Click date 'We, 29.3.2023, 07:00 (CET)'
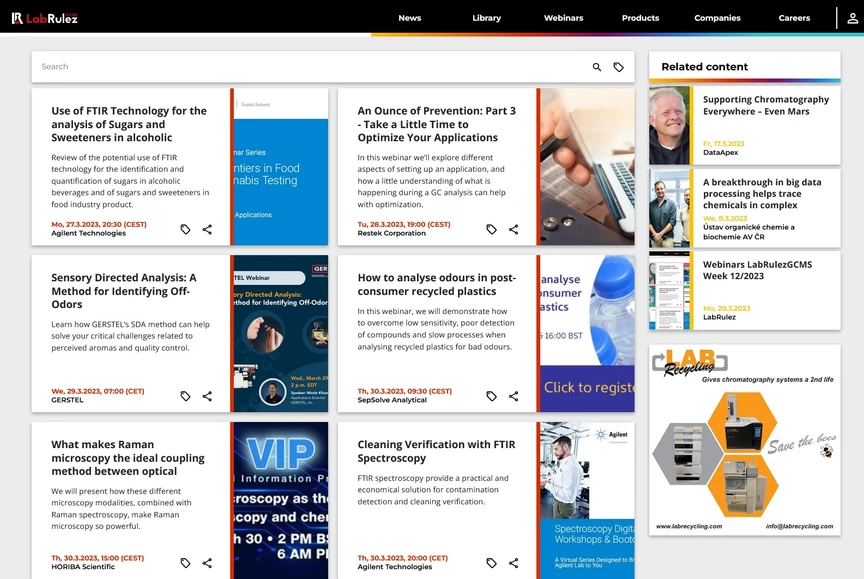Screen dimensions: 864x579 (x=98, y=391)
